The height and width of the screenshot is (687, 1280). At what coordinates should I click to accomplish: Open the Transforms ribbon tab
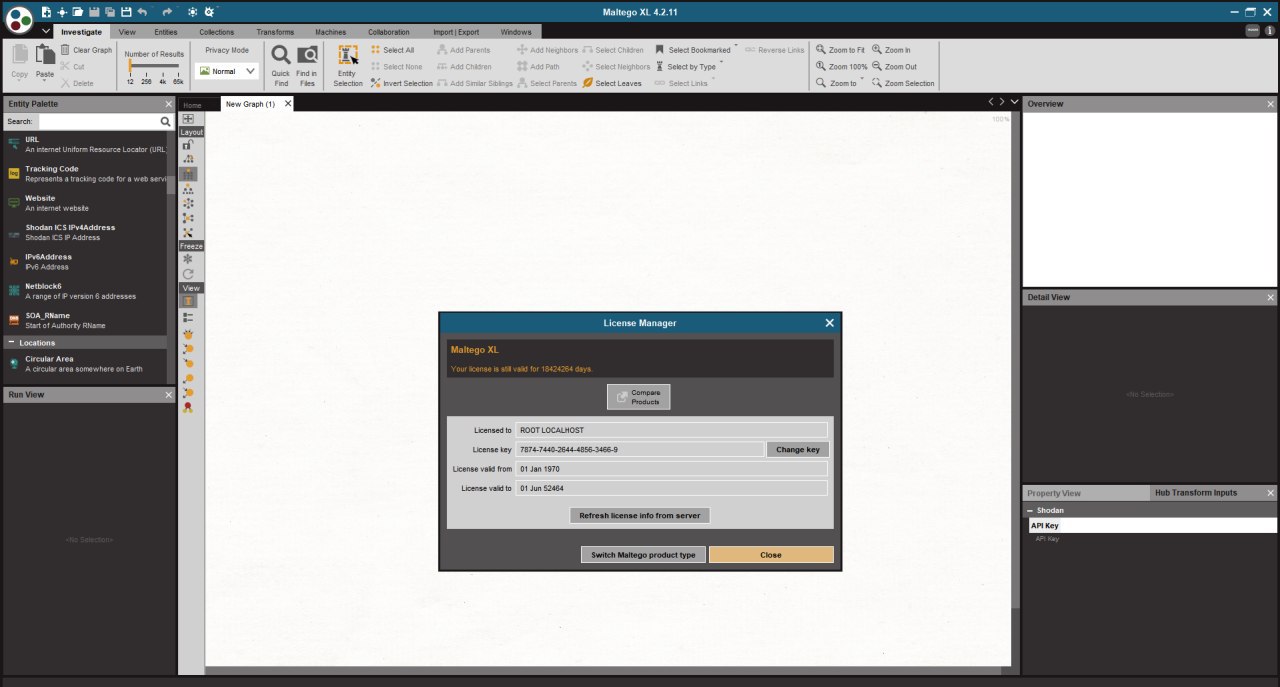coord(275,32)
